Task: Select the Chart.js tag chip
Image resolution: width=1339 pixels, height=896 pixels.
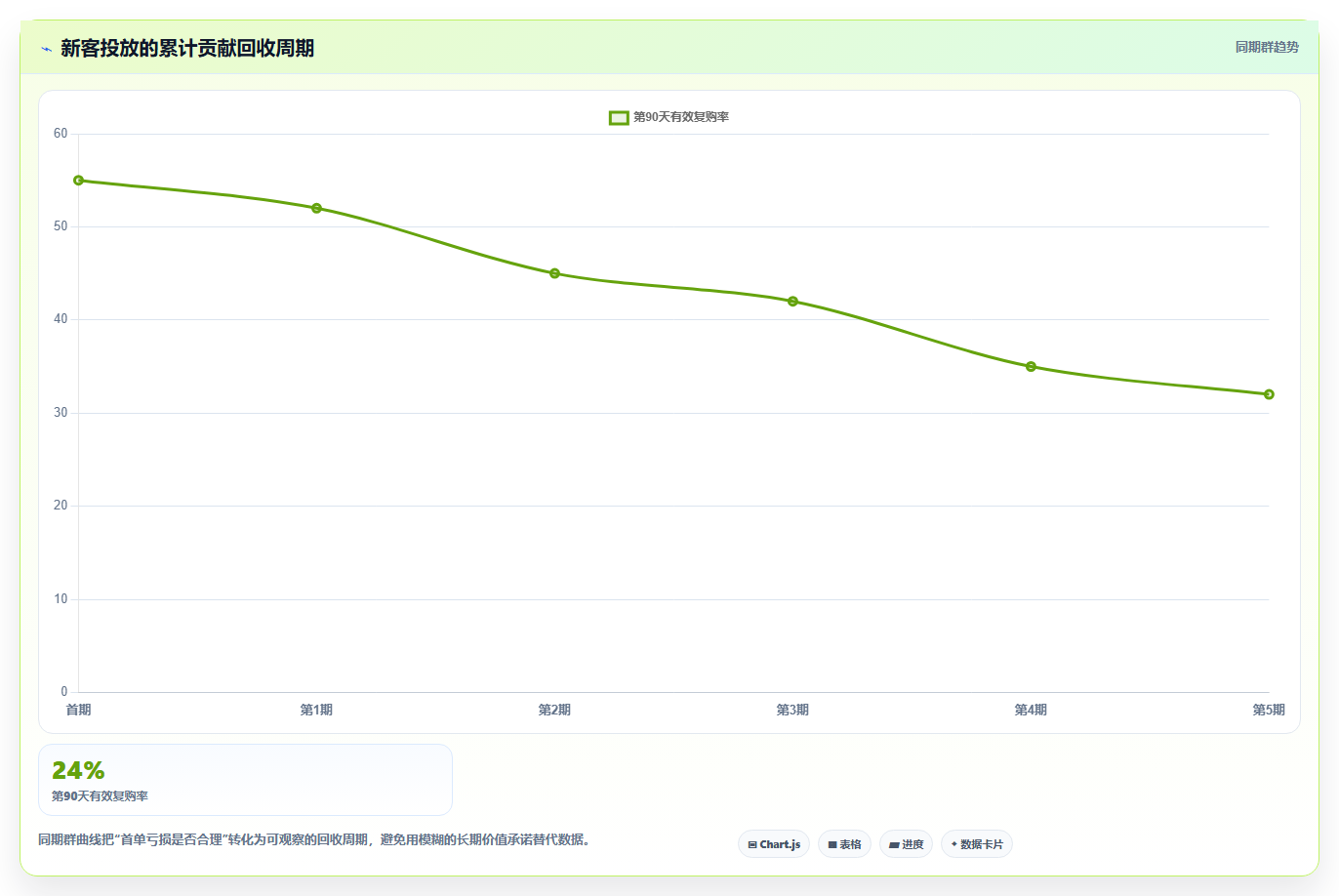Action: (774, 844)
